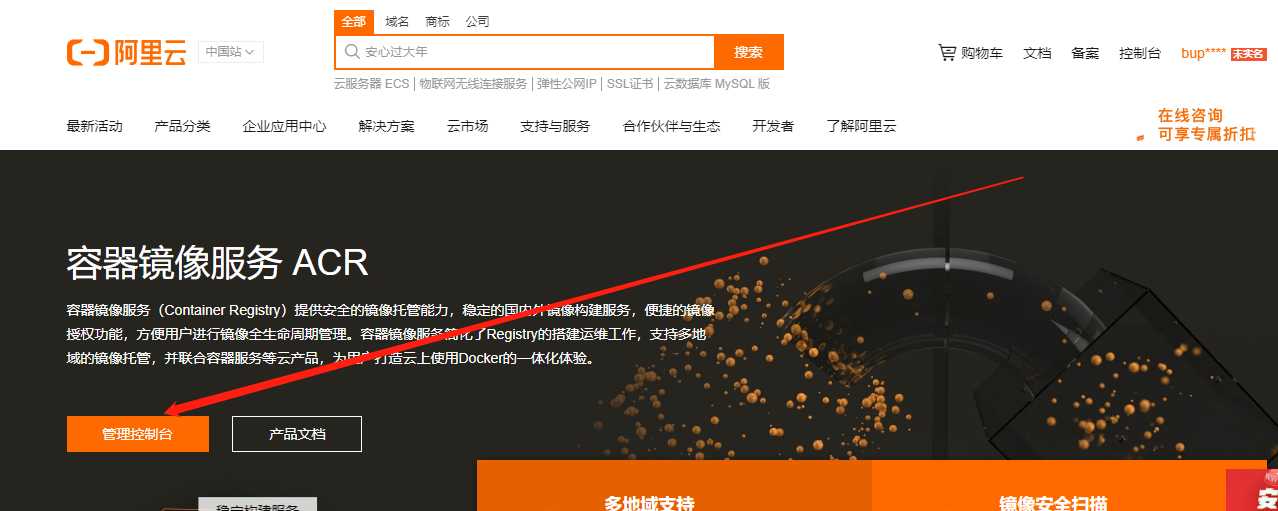This screenshot has height=511, width=1278.
Task: Click the 容器镜像服务 ACR heading
Action: coord(217,263)
